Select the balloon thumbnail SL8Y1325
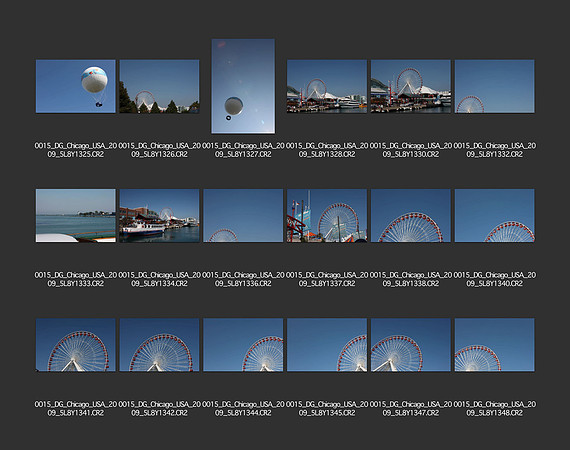570x450 pixels. 76,86
